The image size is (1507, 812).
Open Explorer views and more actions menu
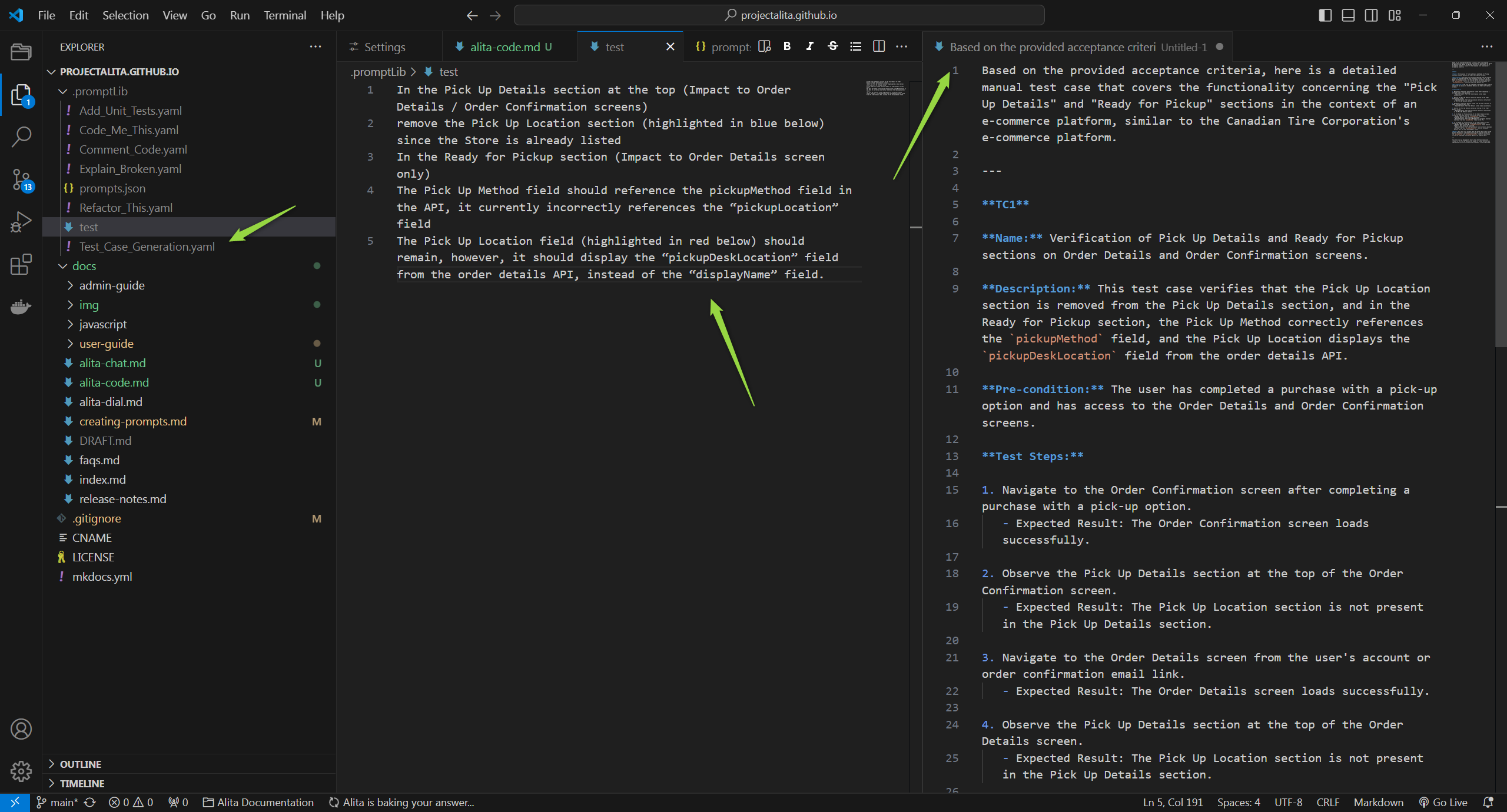(316, 46)
